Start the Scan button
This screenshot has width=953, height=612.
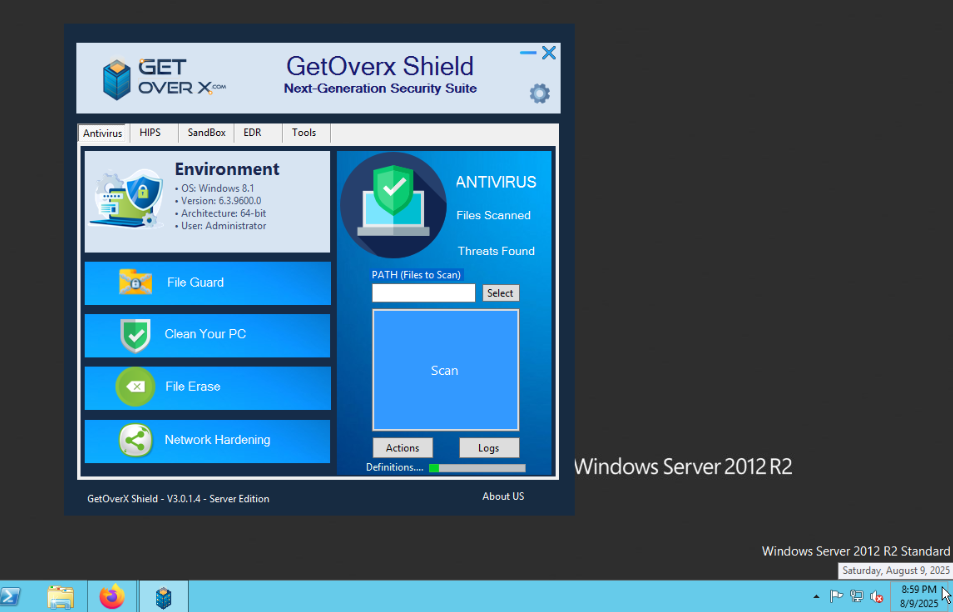tap(446, 370)
